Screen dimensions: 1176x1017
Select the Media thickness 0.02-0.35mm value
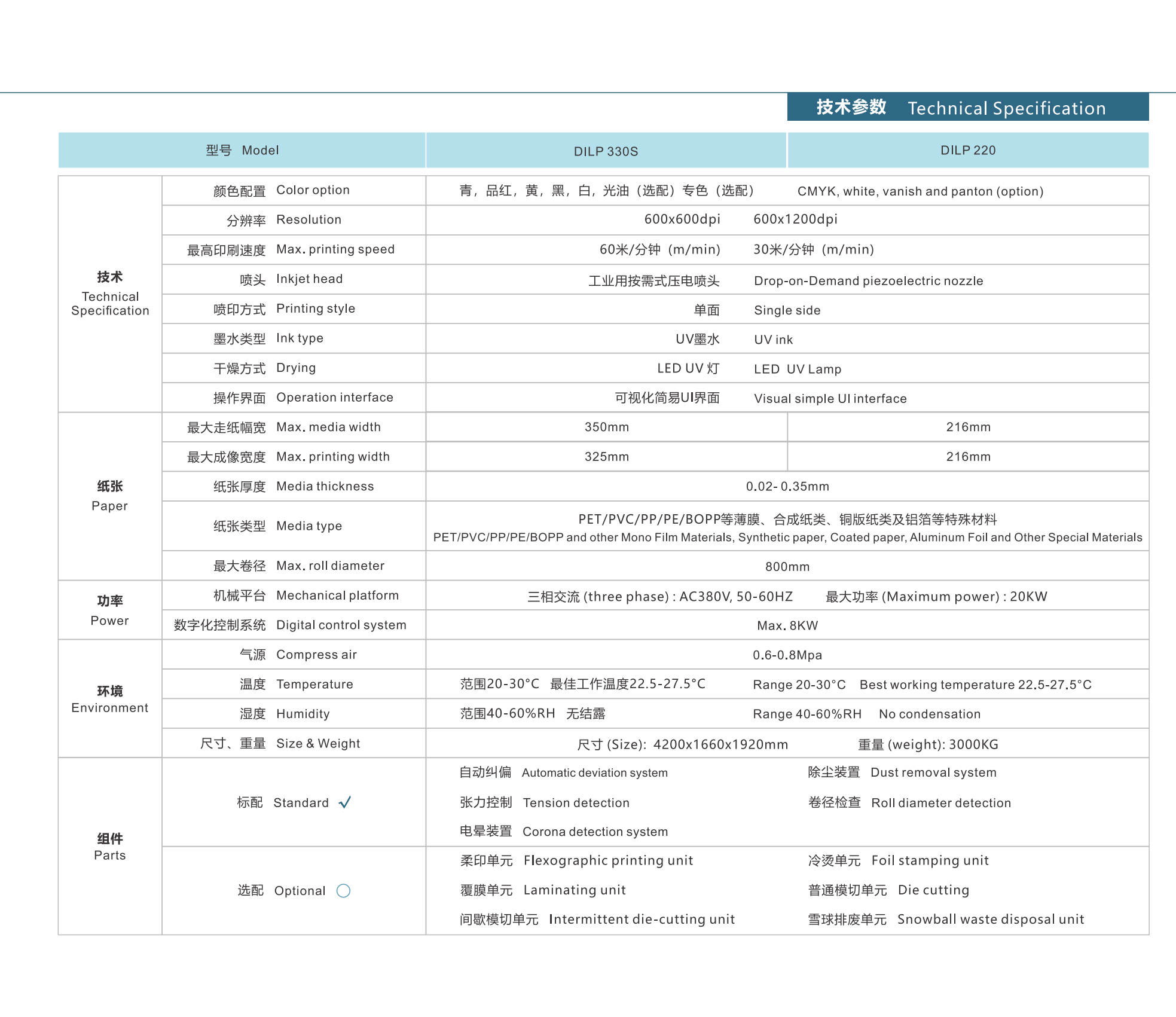(787, 487)
